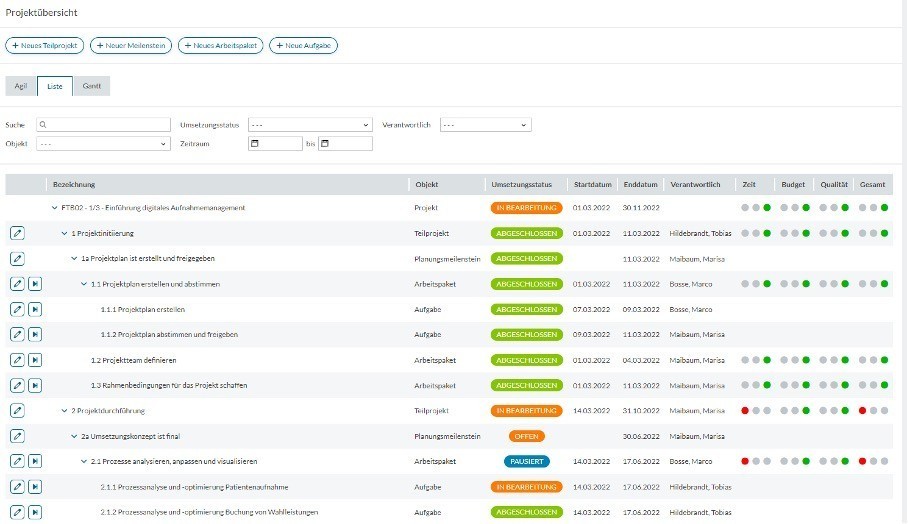Click jump icon for 1.3 Rahmenbedingungen row
The image size is (908, 524).
click(35, 385)
